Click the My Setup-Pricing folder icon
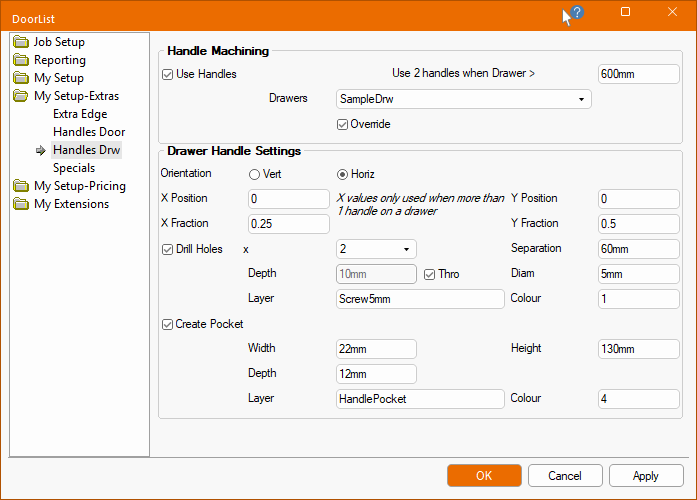Viewport: 697px width, 500px height. point(21,186)
